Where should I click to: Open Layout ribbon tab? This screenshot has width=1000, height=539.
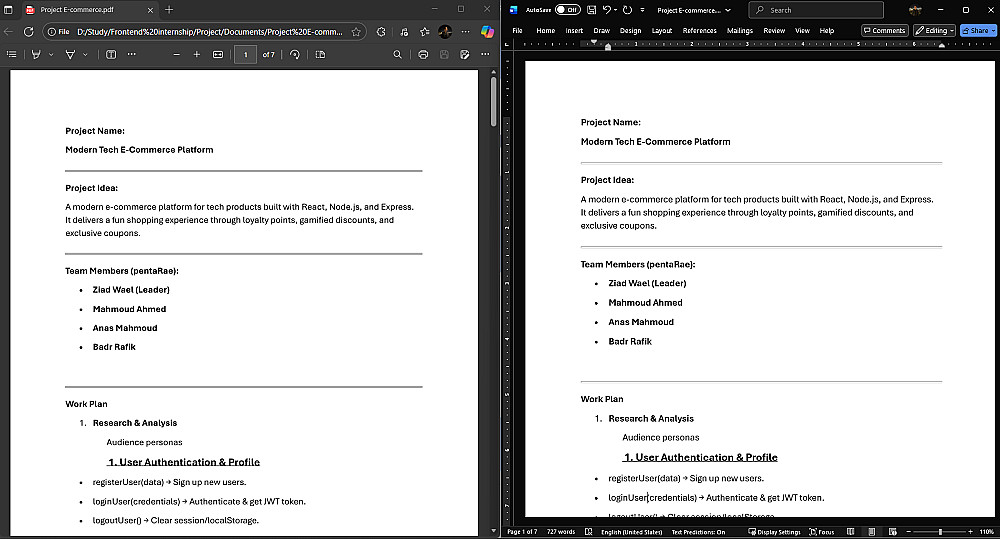click(x=661, y=31)
